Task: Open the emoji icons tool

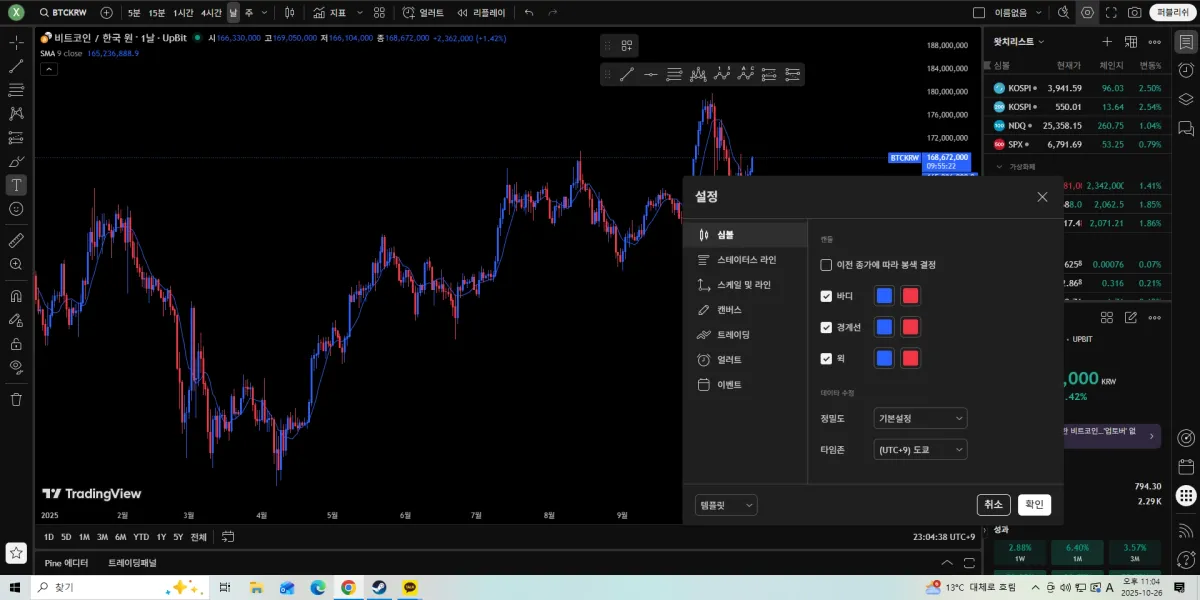Action: click(16, 209)
